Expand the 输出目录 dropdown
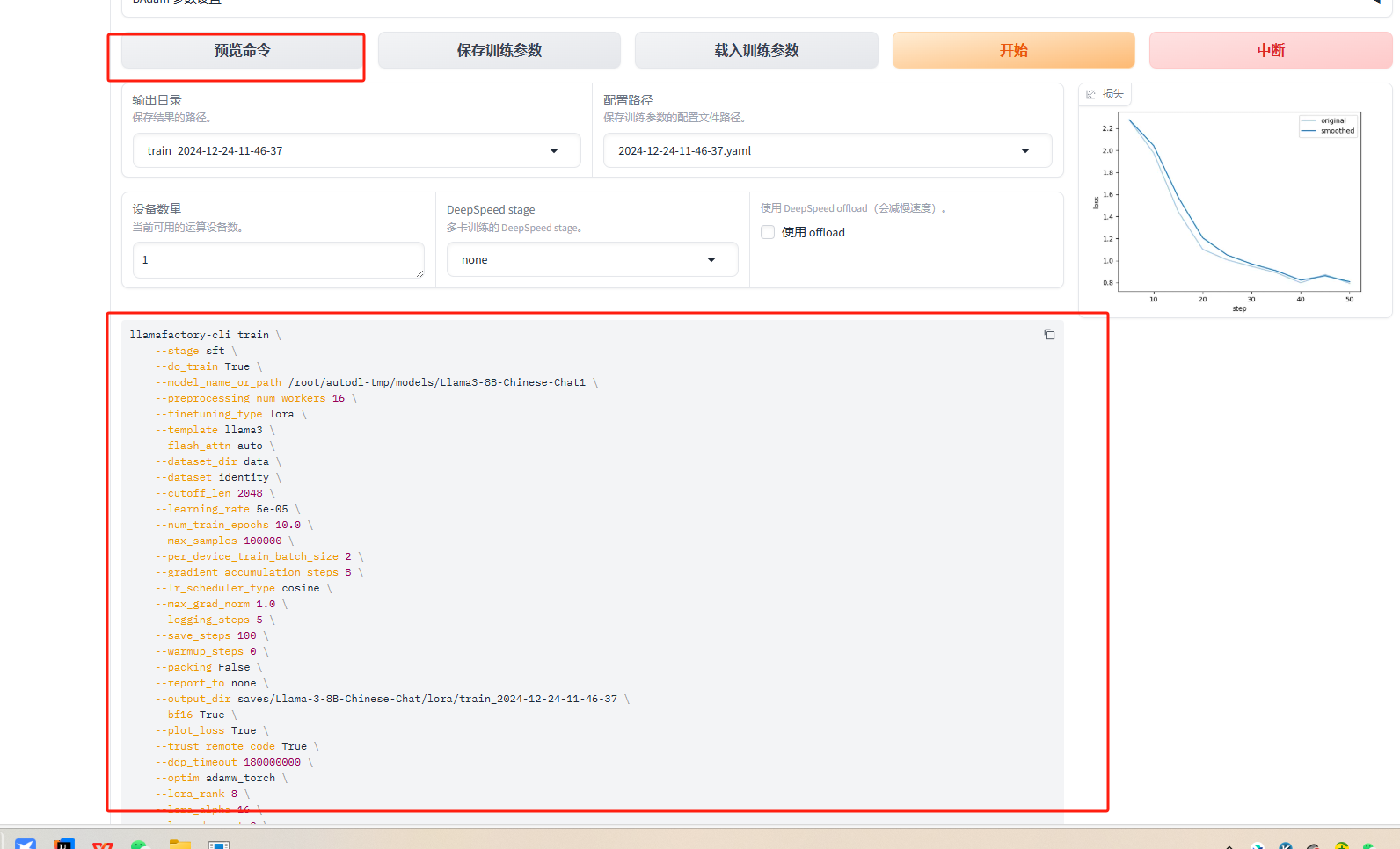This screenshot has height=849, width=1400. (554, 151)
